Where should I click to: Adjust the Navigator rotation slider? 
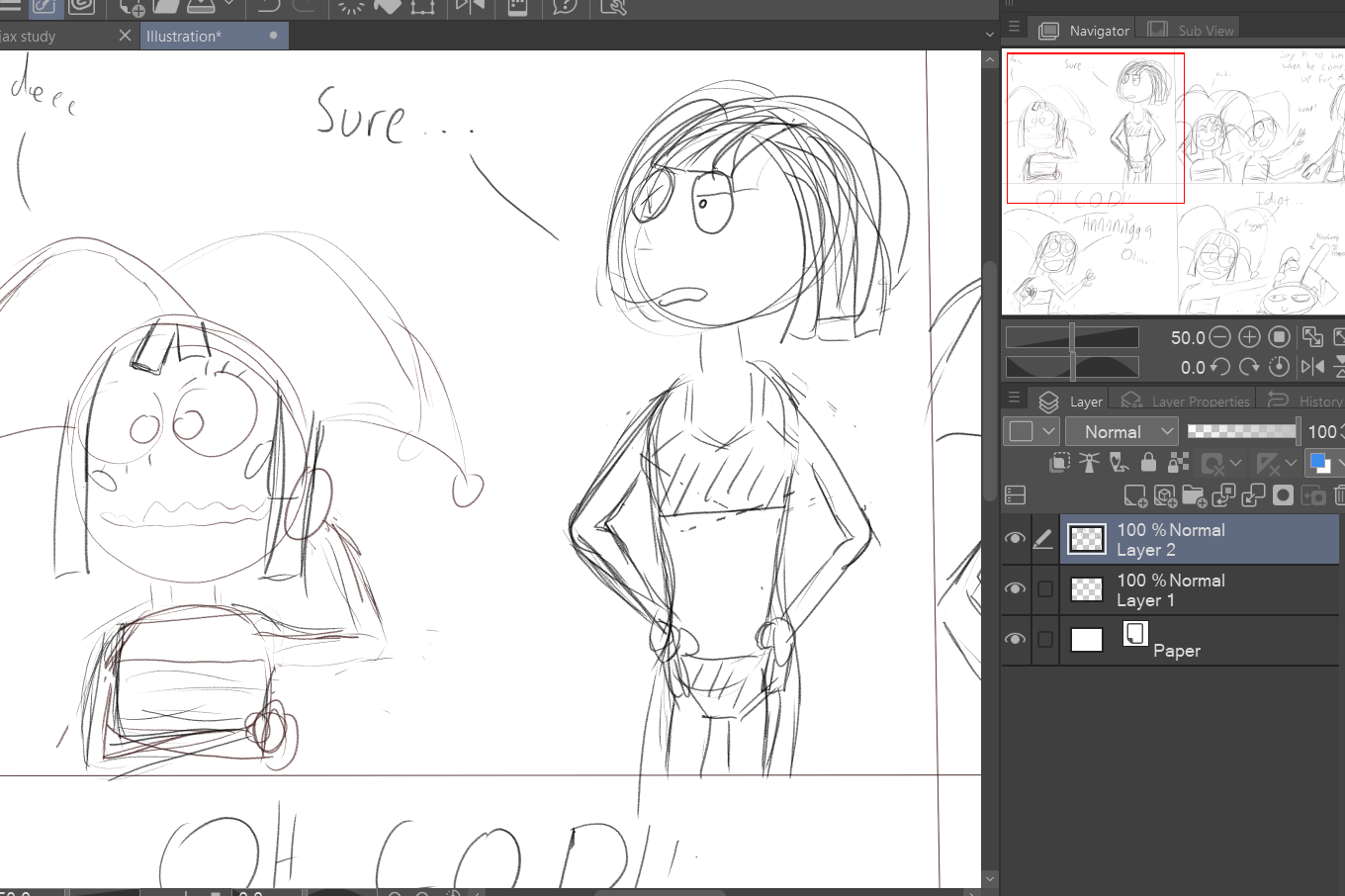(1072, 367)
